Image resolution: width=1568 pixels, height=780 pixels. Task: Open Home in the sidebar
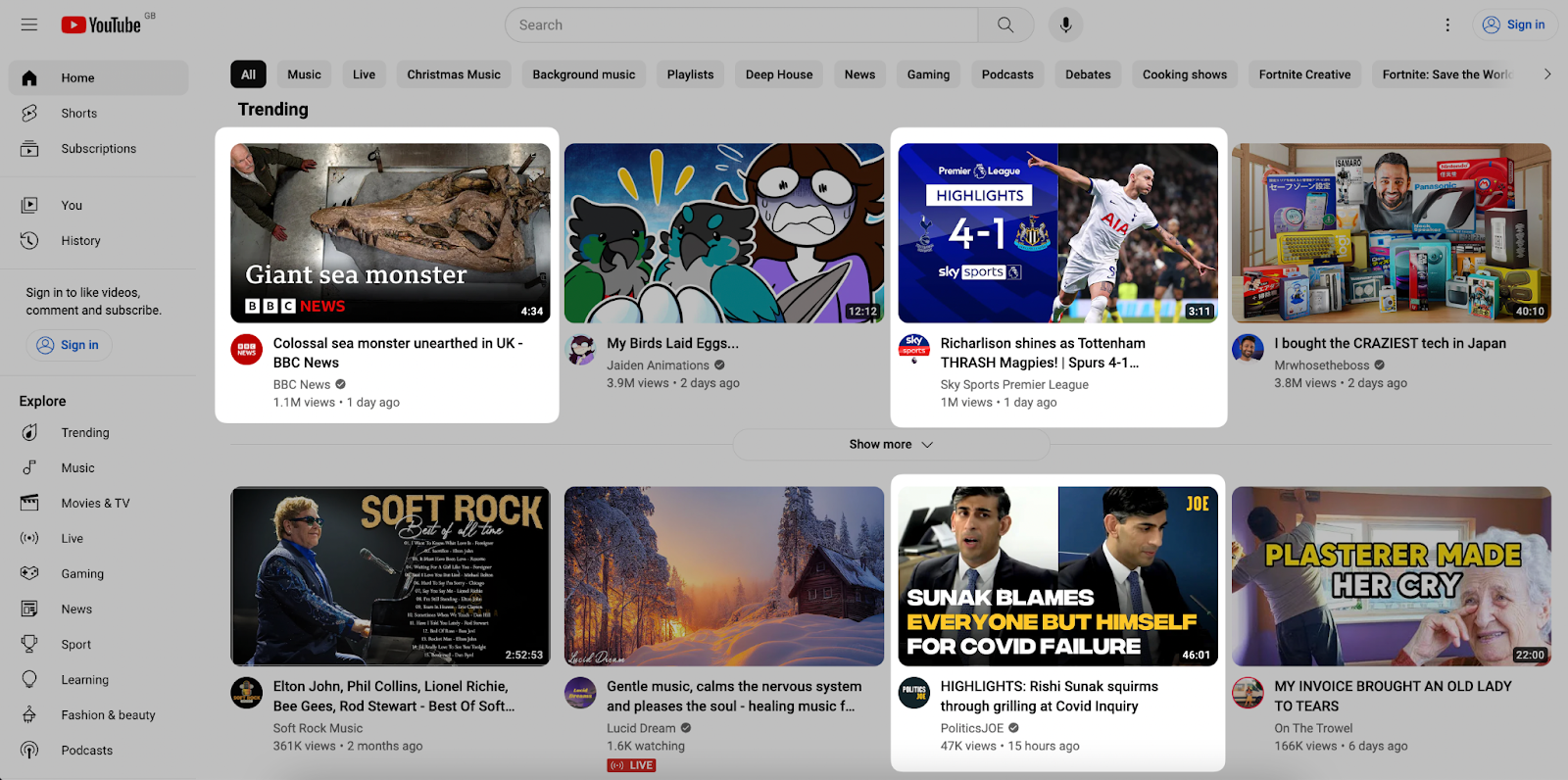coord(98,77)
